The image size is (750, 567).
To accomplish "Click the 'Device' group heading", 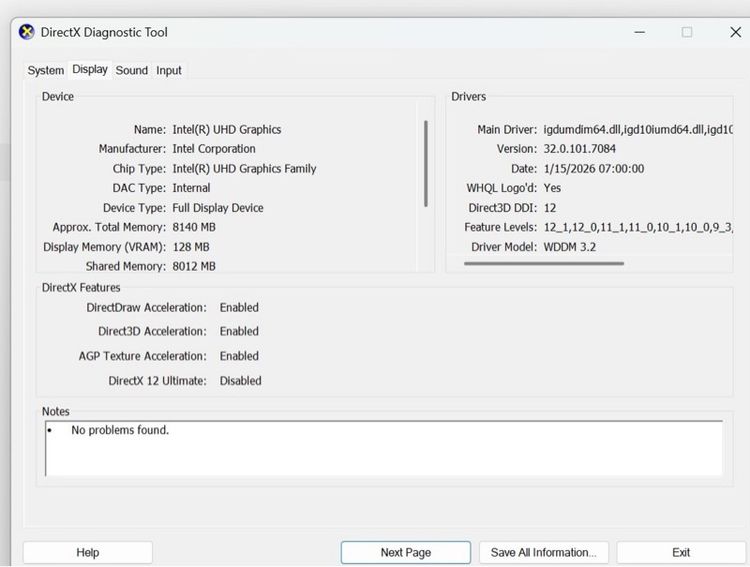I will click(x=58, y=96).
